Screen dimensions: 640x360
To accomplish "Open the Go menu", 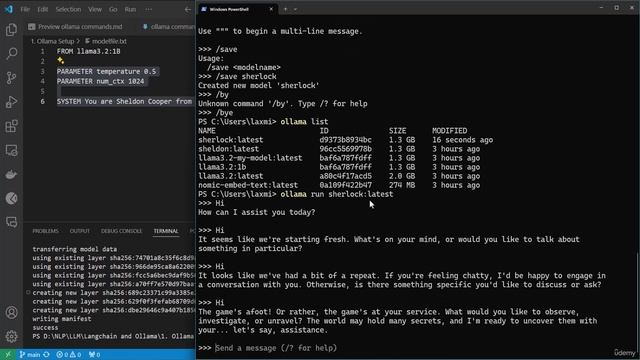I will (x=113, y=9).
